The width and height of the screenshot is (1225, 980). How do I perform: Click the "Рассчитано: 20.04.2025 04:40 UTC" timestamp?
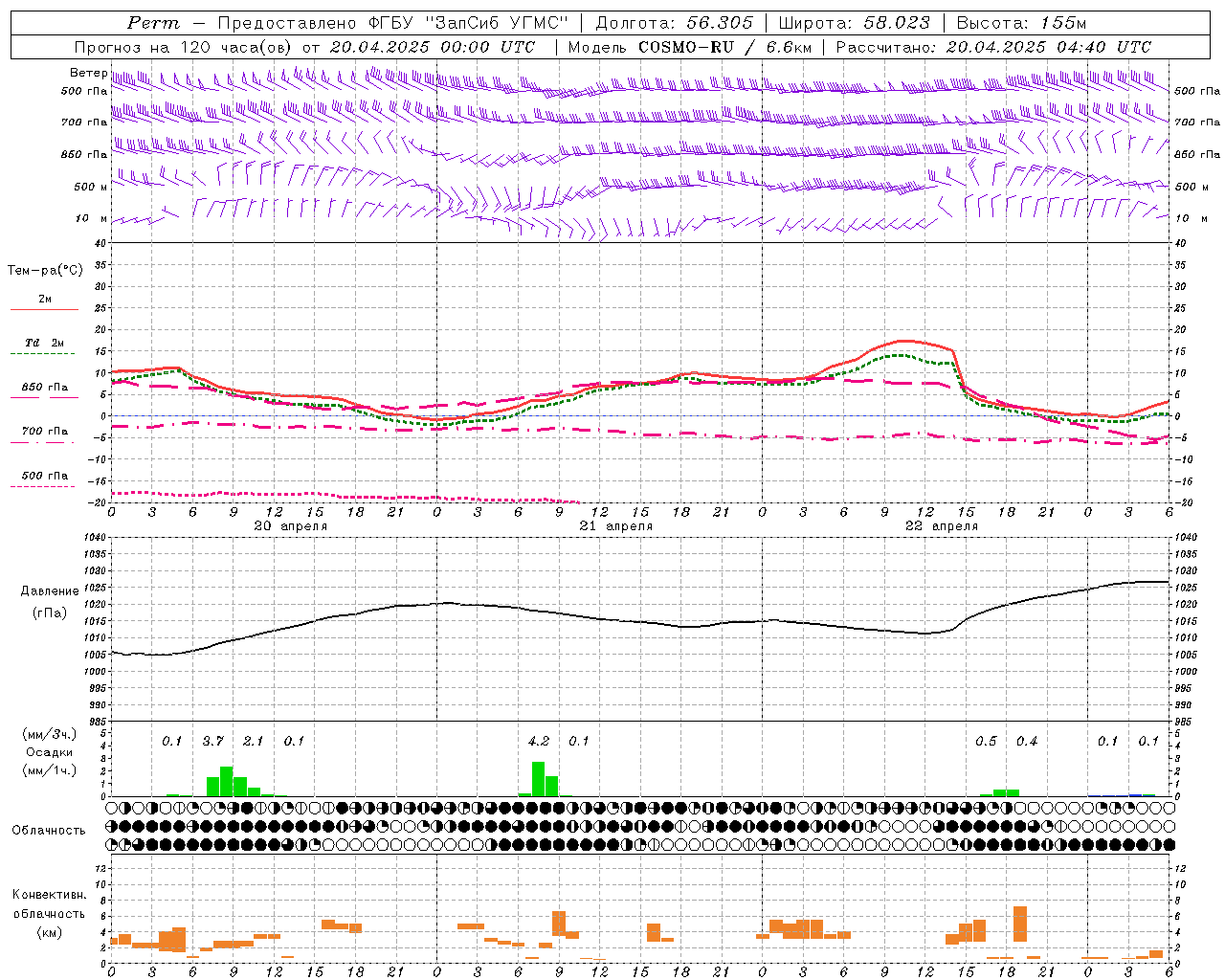[x=993, y=47]
